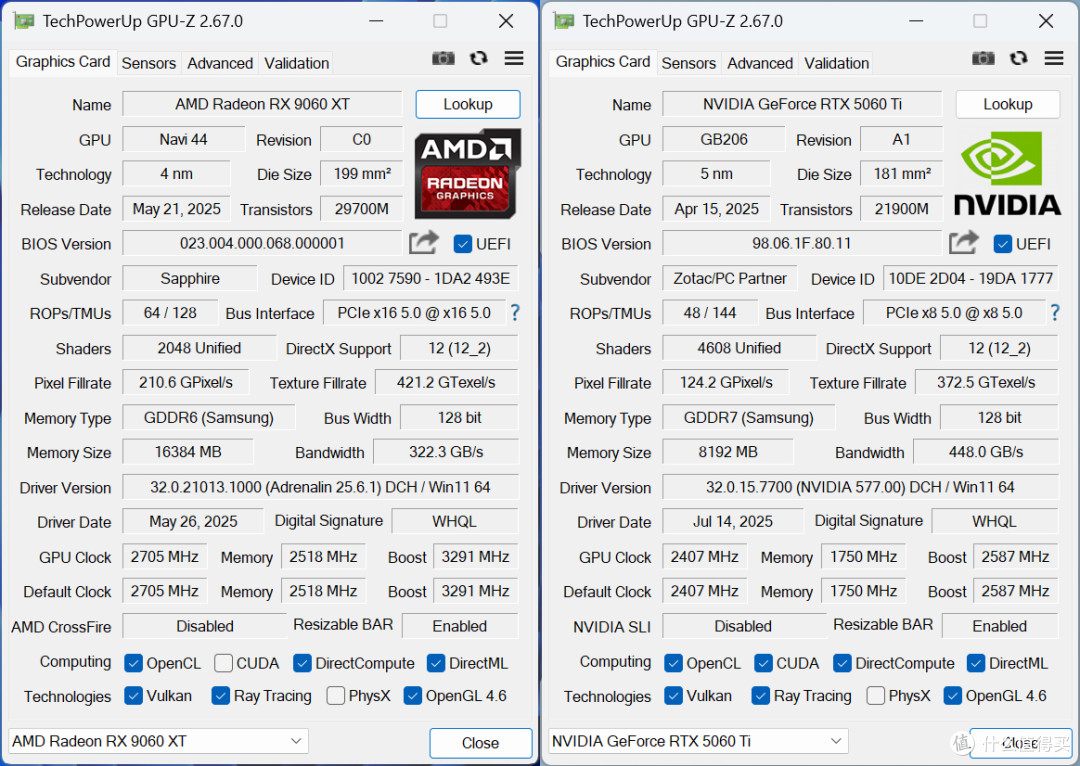Switch to Sensors tab in AMD window
Viewport: 1080px width, 766px height.
click(x=149, y=63)
